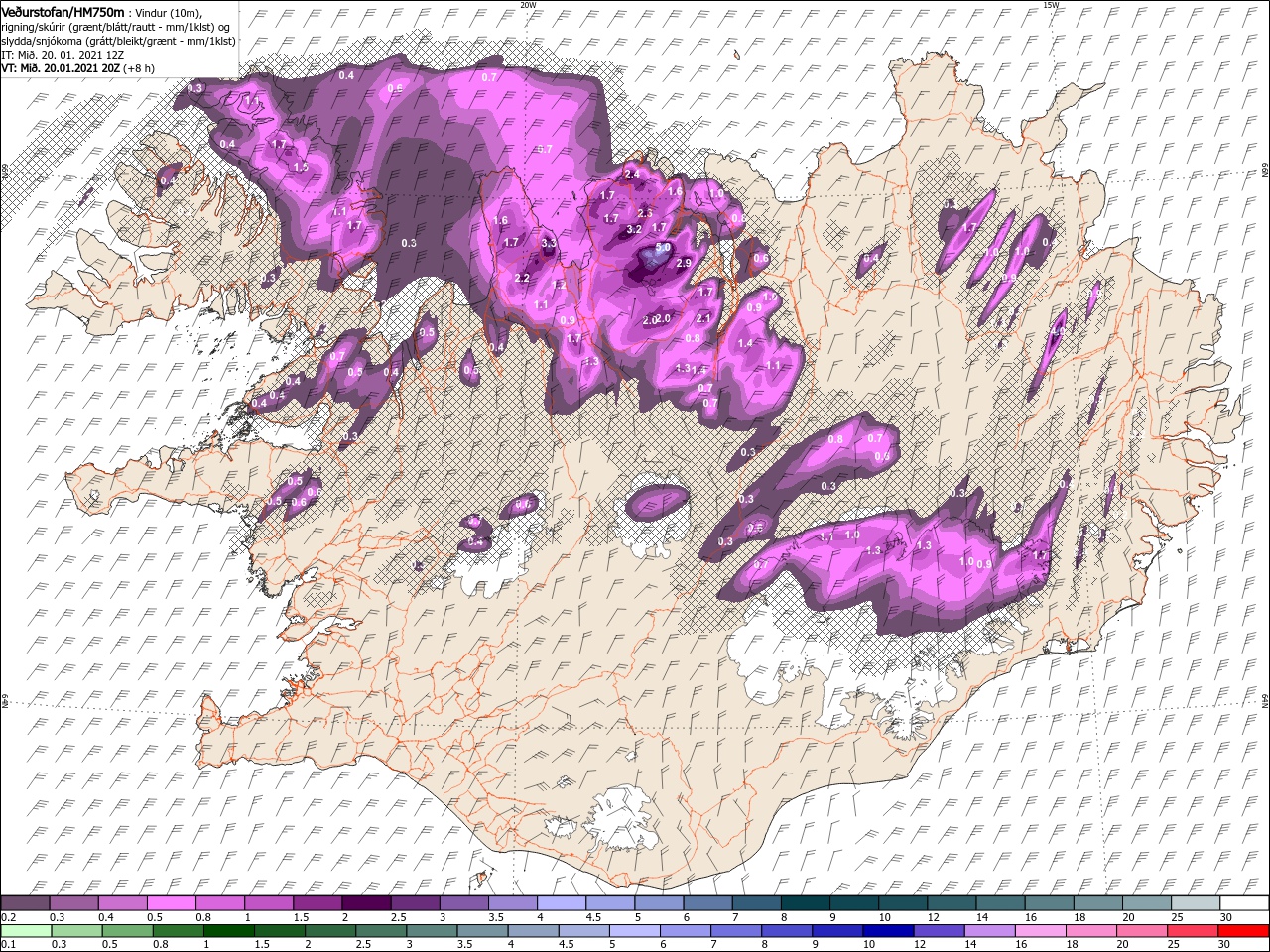Click the 3.2 value on the map

(635, 229)
